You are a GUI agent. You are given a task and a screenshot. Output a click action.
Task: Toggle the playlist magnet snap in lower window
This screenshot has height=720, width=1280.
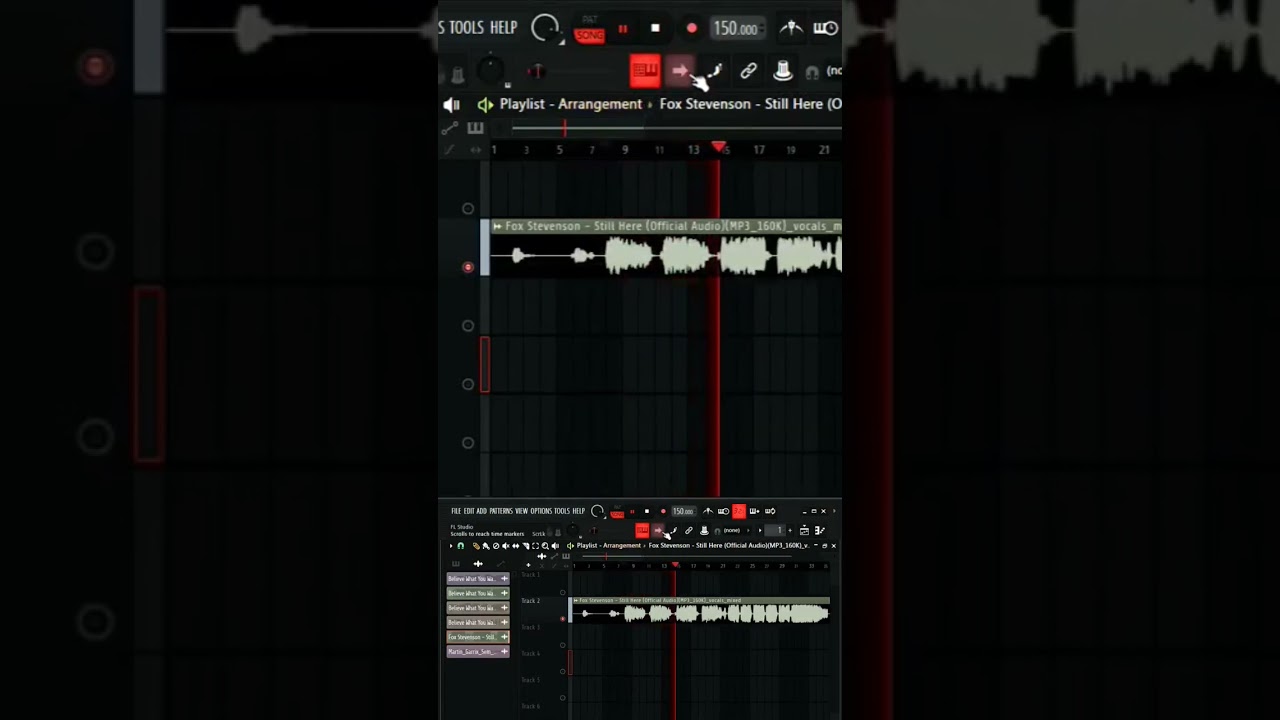click(461, 546)
